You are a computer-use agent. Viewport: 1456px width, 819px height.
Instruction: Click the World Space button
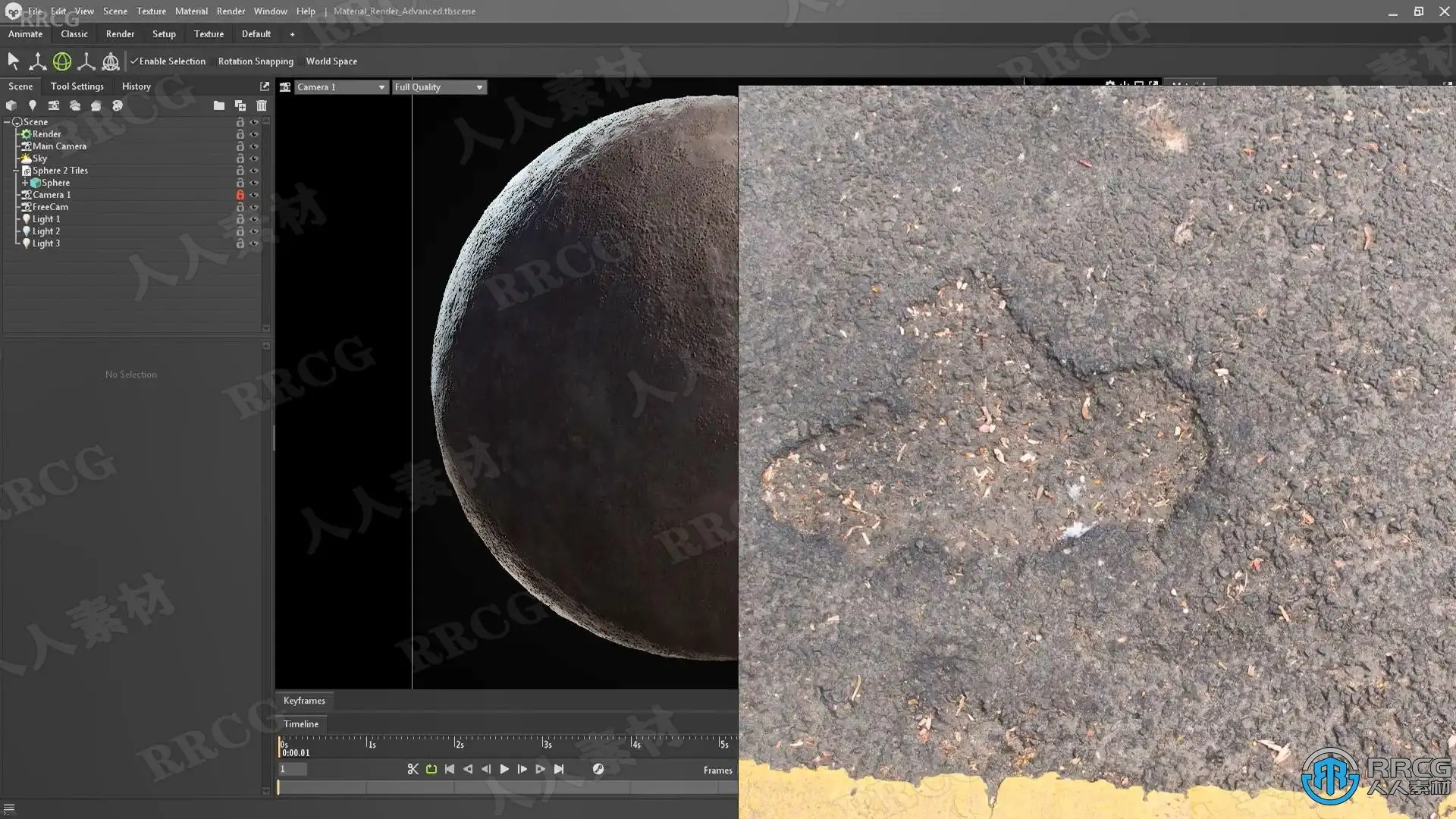331,61
